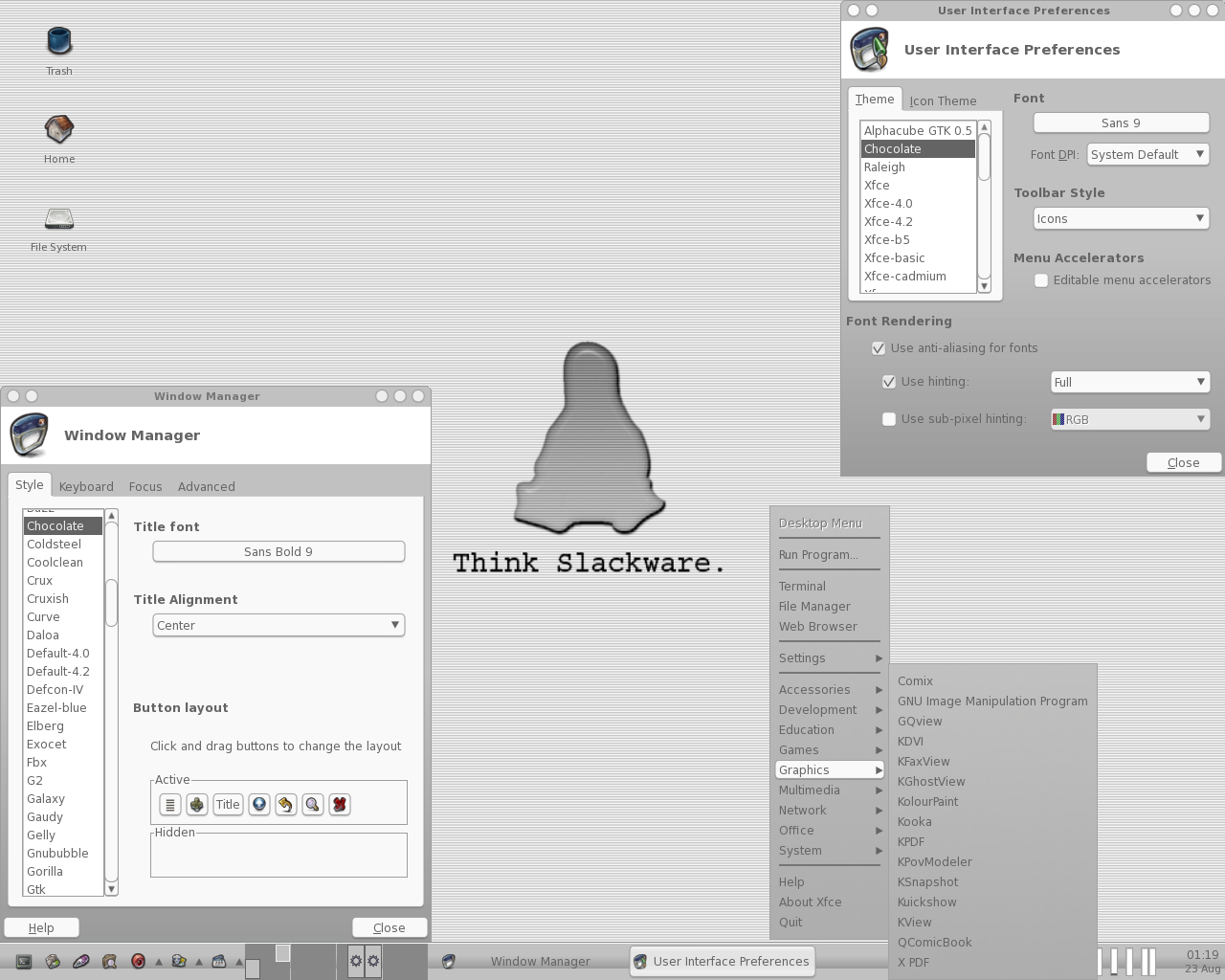The height and width of the screenshot is (980, 1225).
Task: Open the launcher arrow after red sphere icon
Action: pos(159,962)
